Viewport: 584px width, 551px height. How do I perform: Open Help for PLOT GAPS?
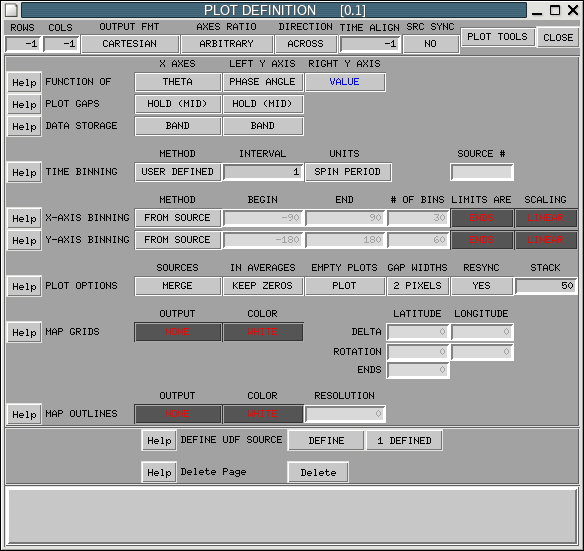click(24, 104)
